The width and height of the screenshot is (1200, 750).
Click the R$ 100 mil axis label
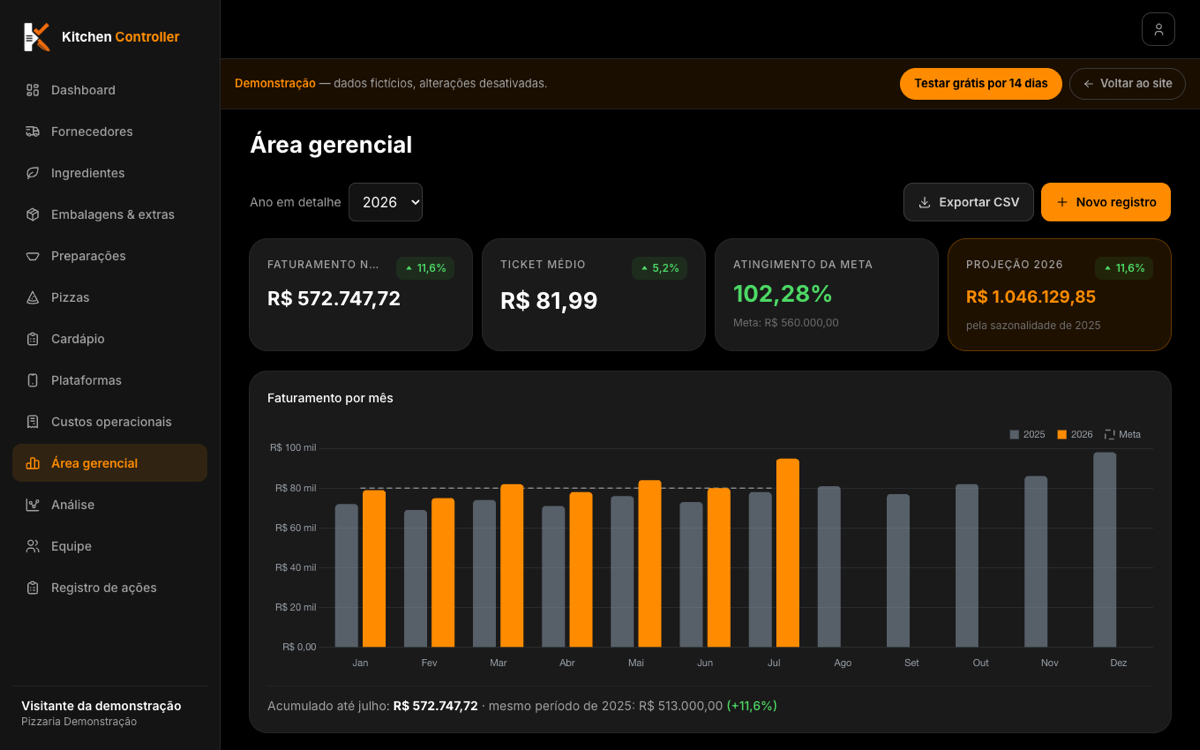pyautogui.click(x=293, y=448)
